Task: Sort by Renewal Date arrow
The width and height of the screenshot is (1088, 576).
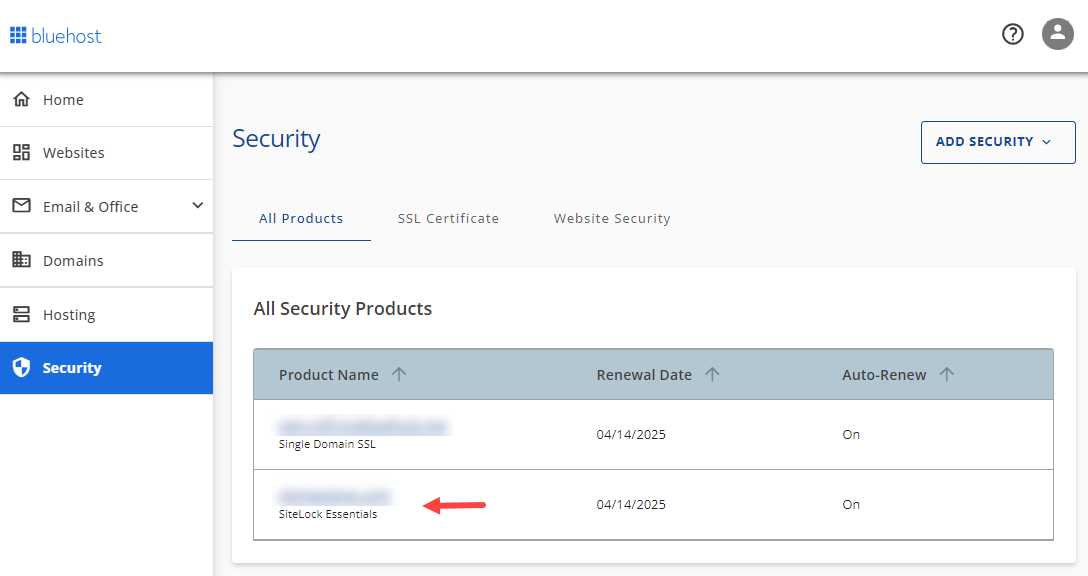Action: click(712, 374)
